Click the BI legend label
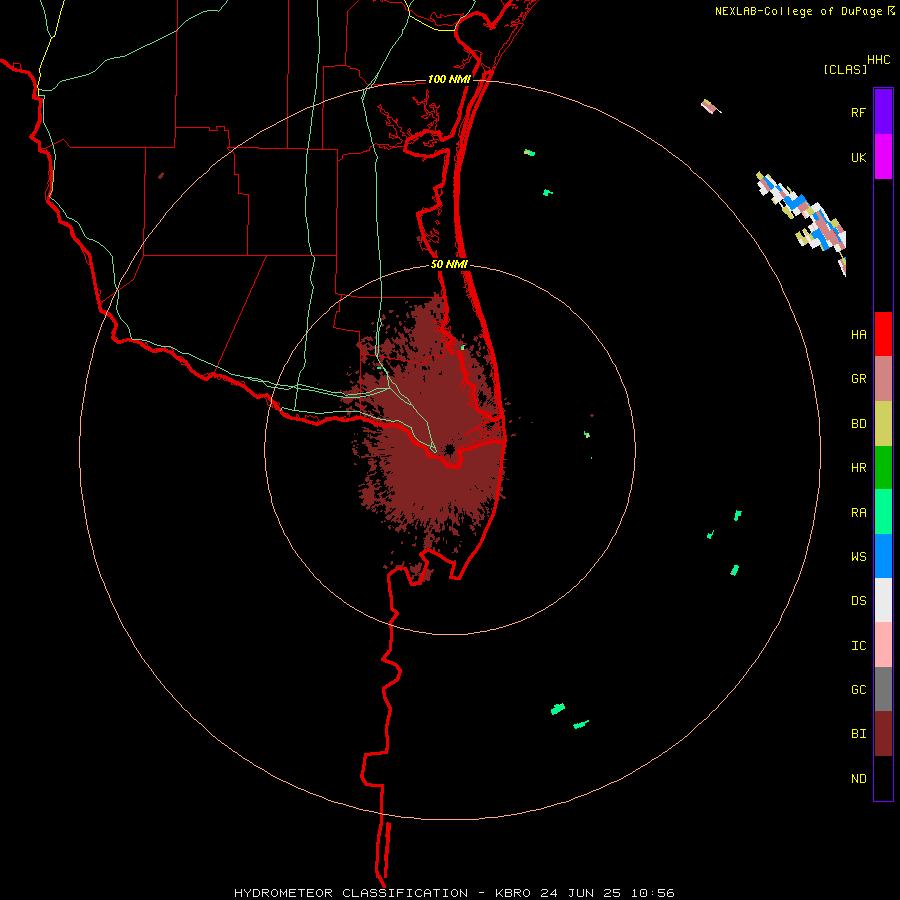This screenshot has width=900, height=900. point(858,734)
